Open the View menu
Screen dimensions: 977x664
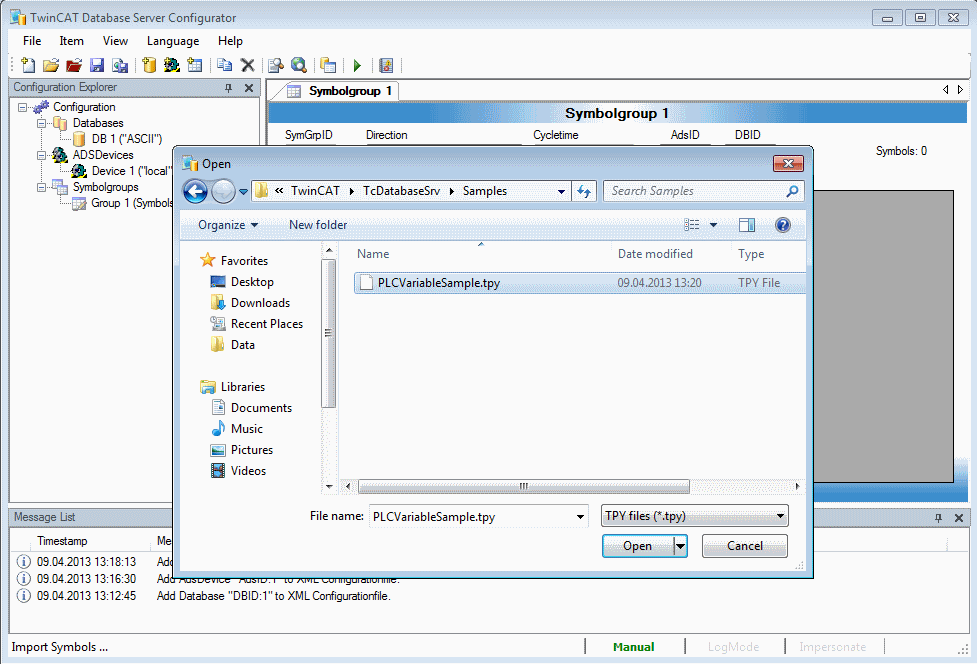[x=115, y=41]
